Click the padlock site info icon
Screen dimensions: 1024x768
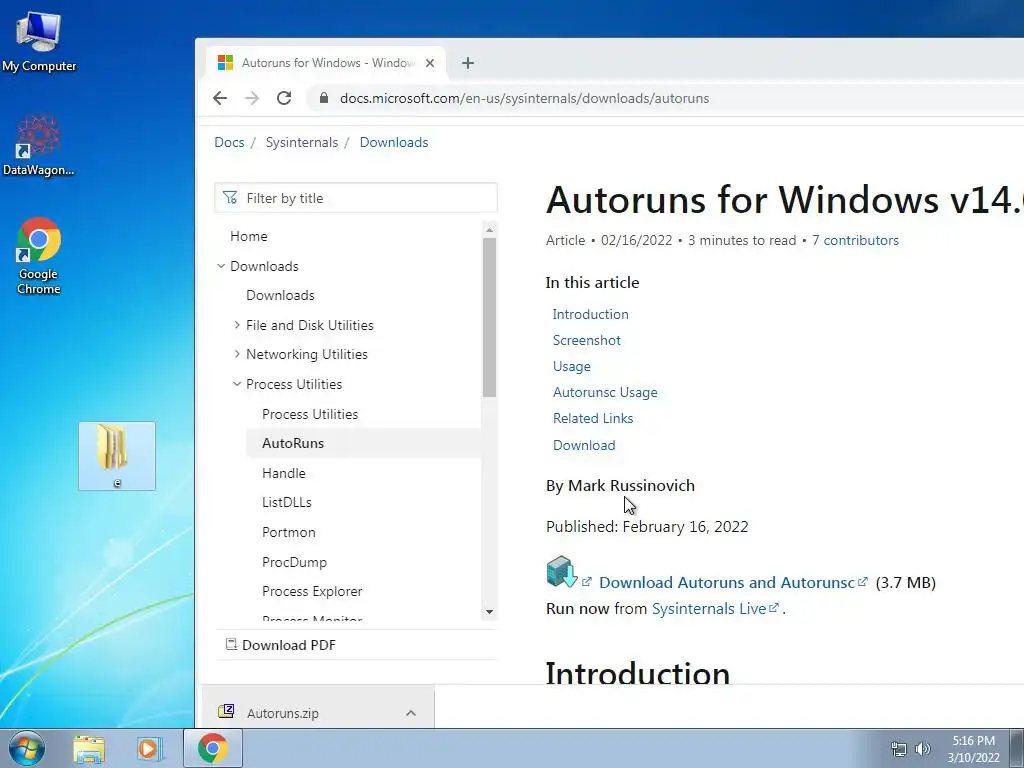[323, 98]
